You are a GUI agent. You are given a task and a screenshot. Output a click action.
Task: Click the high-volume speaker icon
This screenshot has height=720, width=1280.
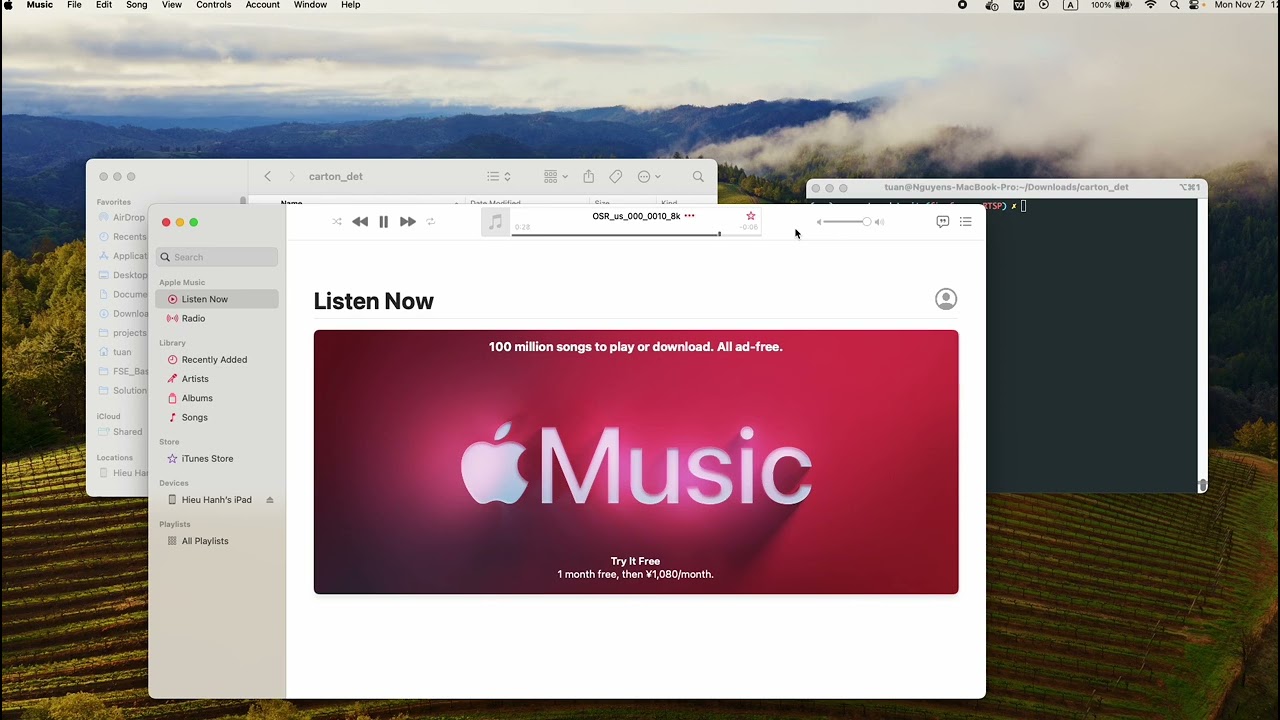pos(879,222)
